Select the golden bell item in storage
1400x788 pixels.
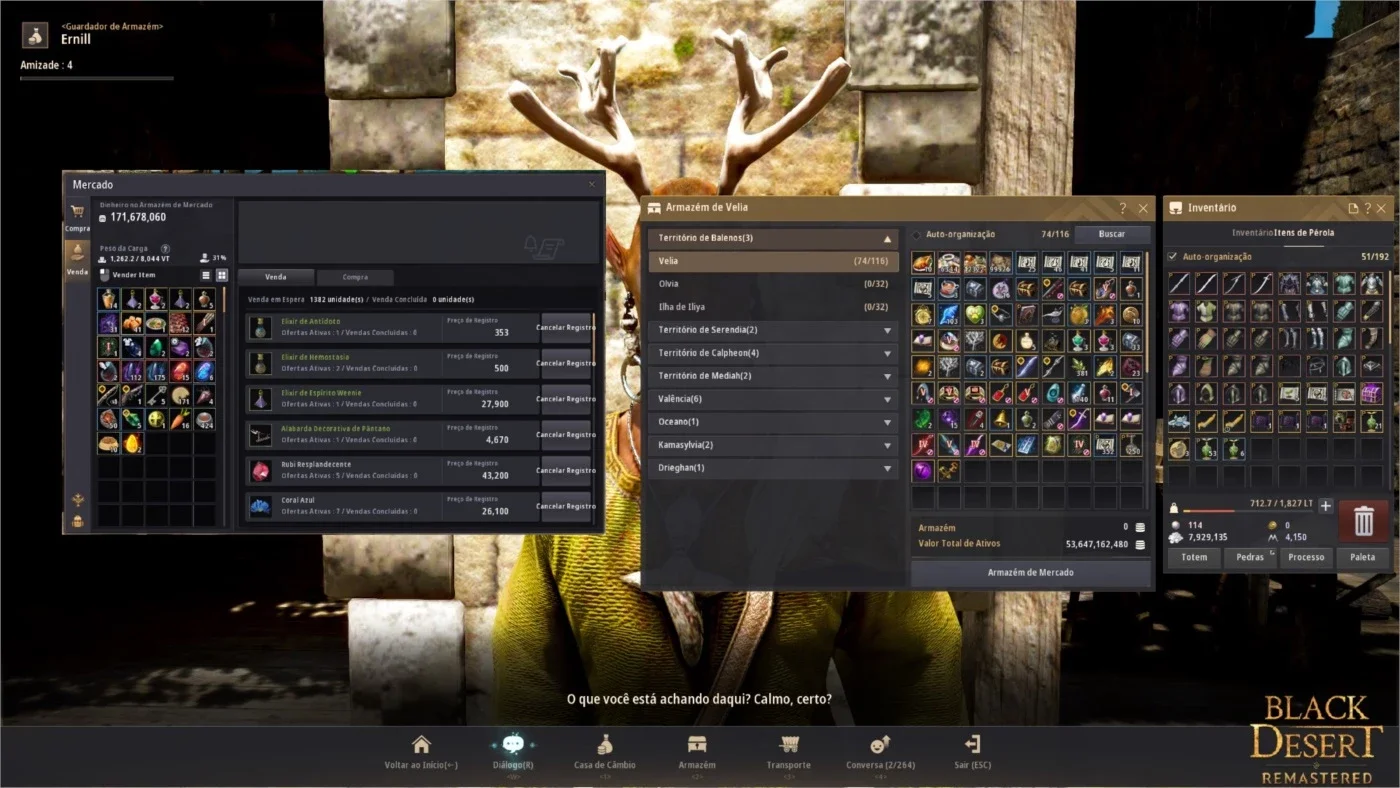(1001, 420)
